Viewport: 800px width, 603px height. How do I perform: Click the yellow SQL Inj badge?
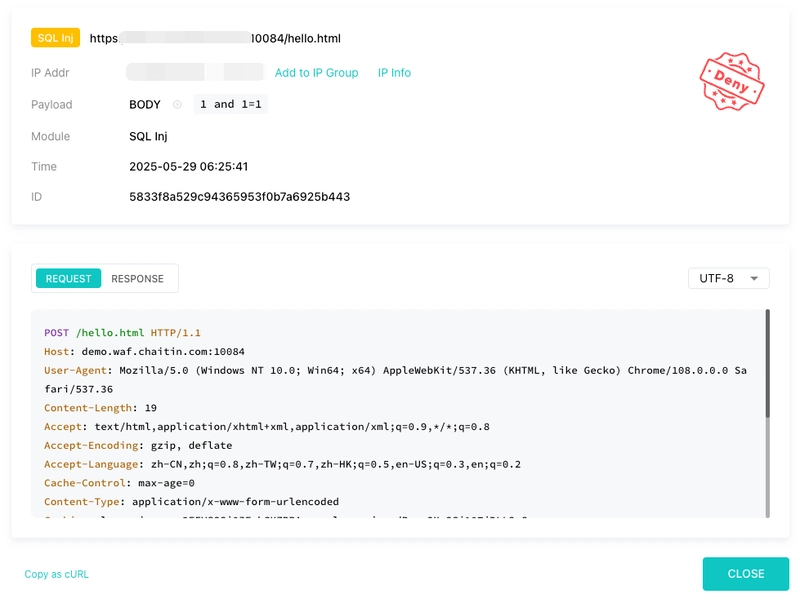tap(56, 38)
